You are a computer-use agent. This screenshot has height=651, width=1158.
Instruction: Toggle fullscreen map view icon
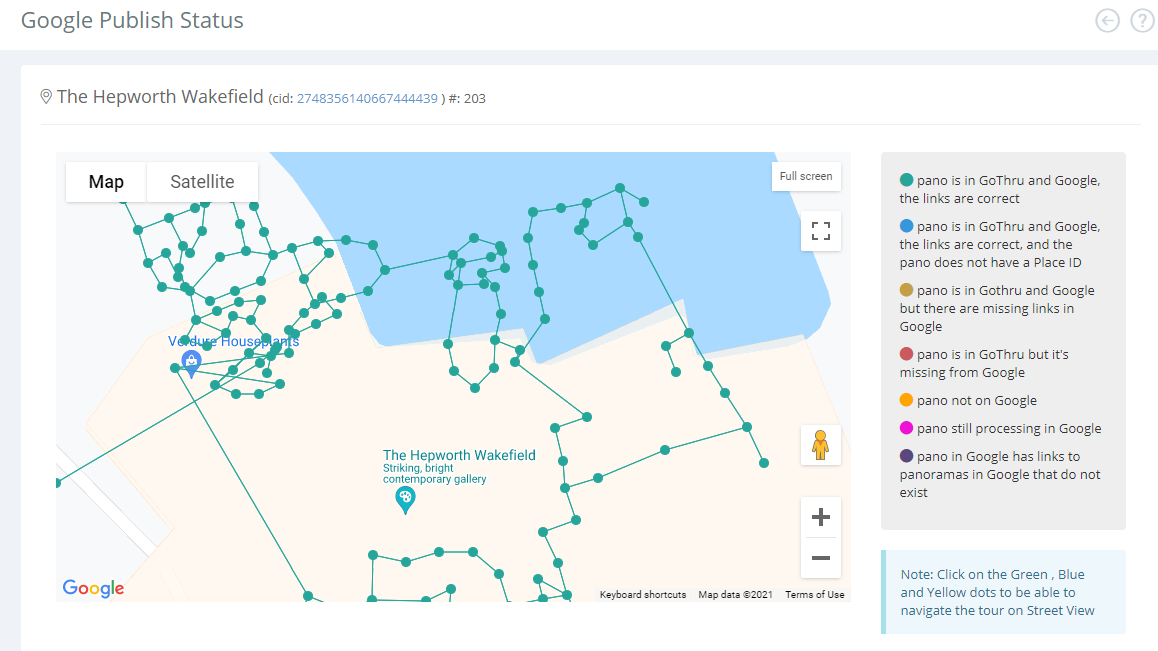click(x=820, y=231)
